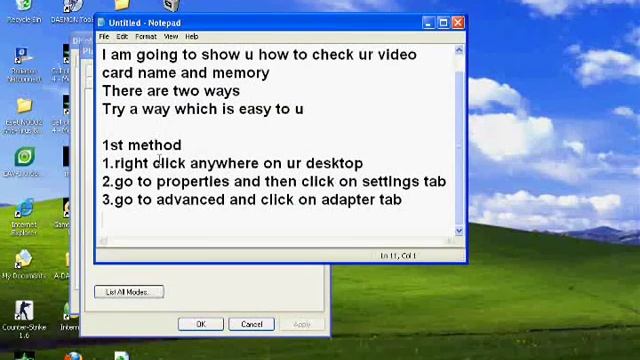Click Notepad's vertical scroll up arrow
This screenshot has width=640, height=360.
pyautogui.click(x=459, y=50)
